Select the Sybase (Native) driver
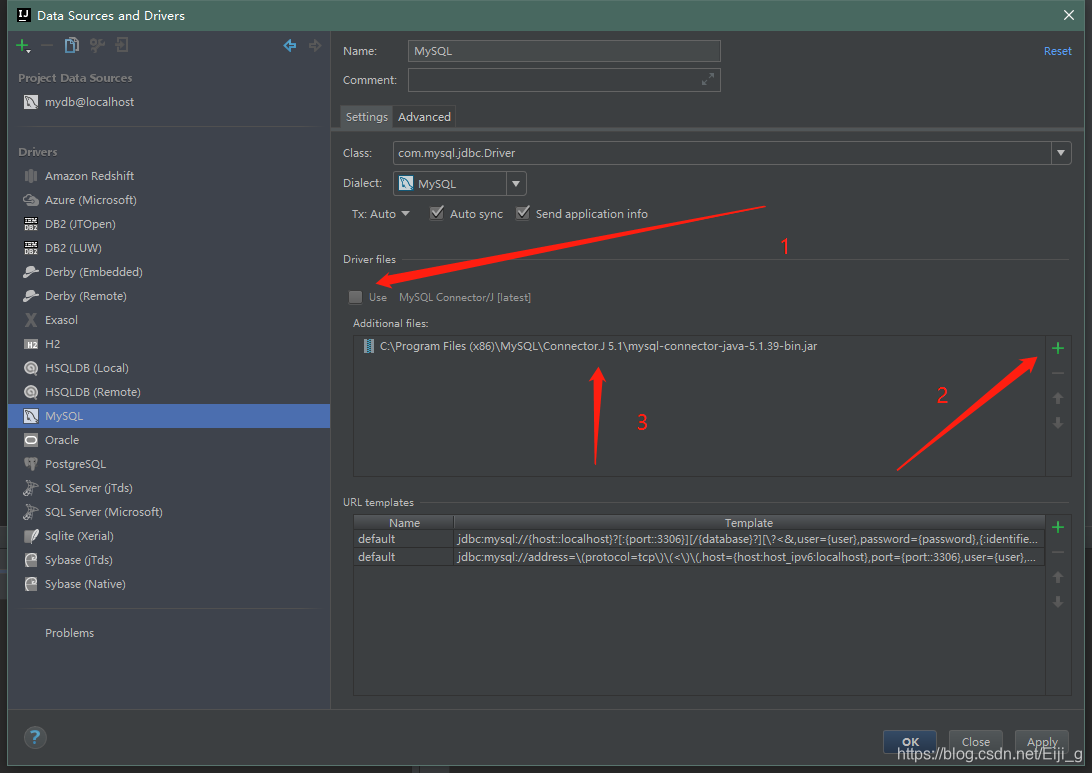1092x773 pixels. (x=169, y=584)
